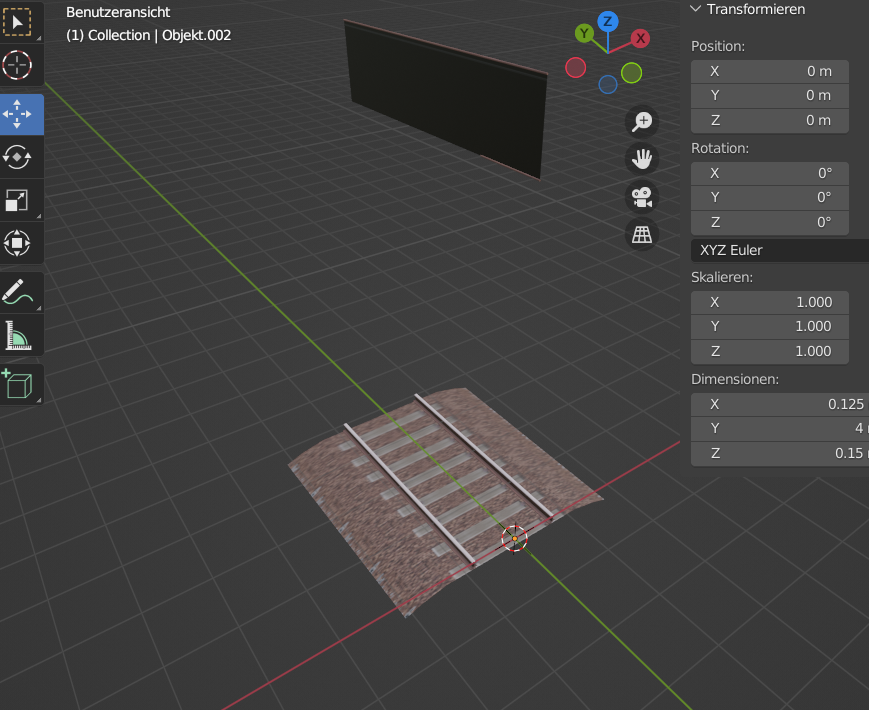Viewport: 869px width, 710px height.
Task: Snap view to green Y axis
Action: click(x=584, y=33)
